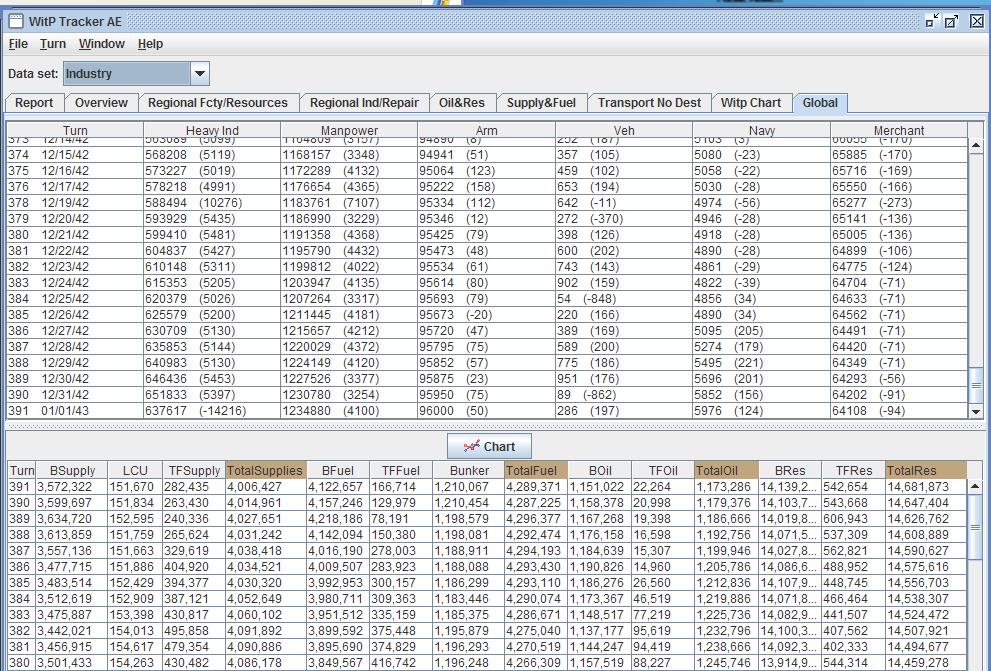
Task: Open the Regional Ind/Repair tab
Action: click(364, 103)
